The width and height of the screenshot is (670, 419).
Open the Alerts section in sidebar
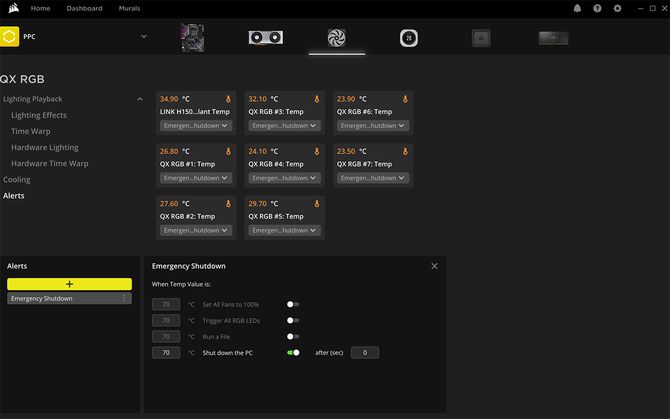tap(14, 196)
